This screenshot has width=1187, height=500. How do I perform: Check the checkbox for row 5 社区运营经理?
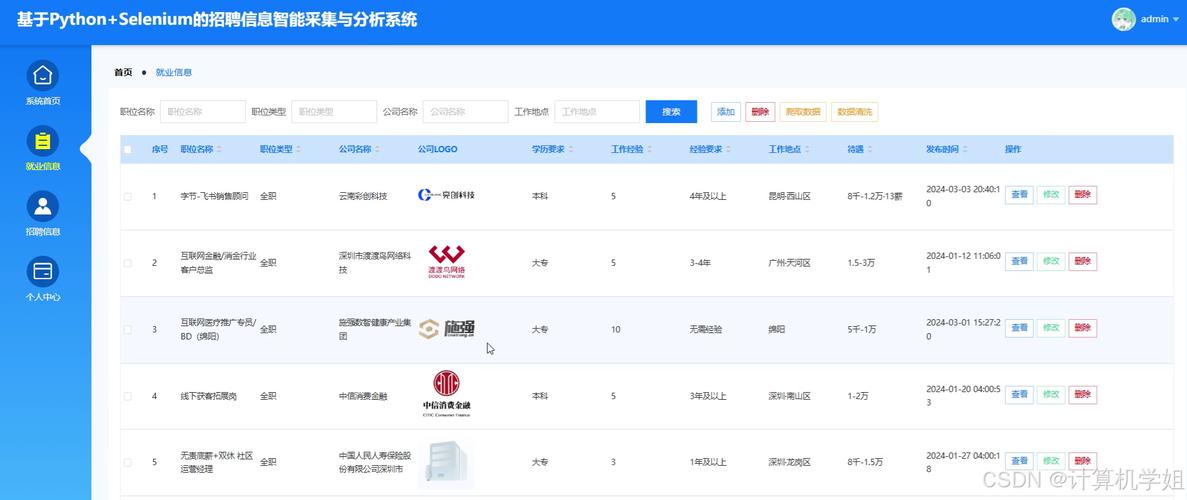(127, 462)
